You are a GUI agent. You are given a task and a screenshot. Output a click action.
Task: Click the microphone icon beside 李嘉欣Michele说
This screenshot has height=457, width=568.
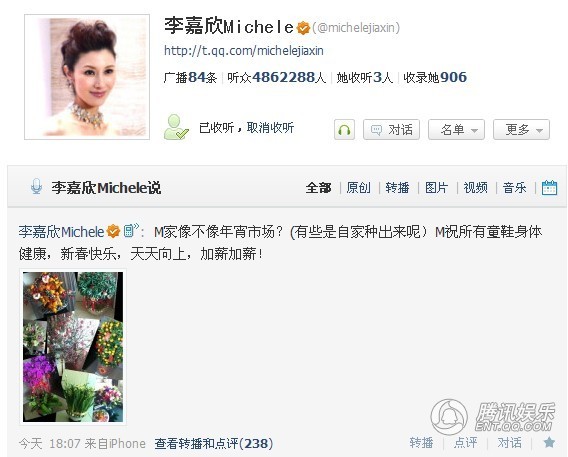click(36, 187)
